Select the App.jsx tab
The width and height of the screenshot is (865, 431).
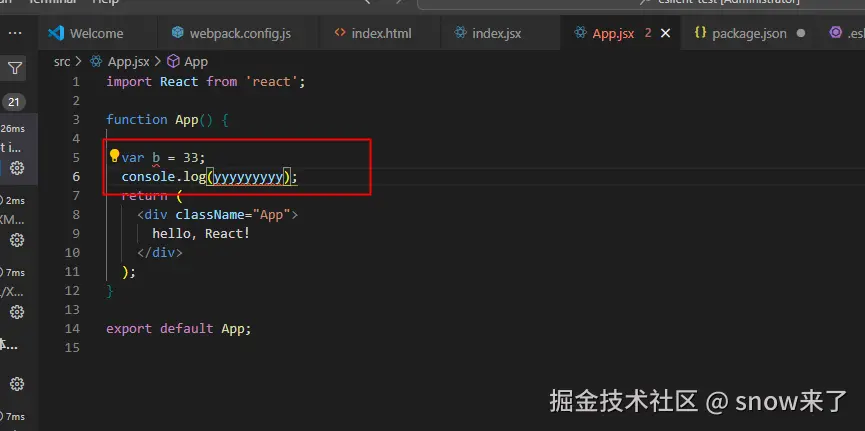[613, 33]
